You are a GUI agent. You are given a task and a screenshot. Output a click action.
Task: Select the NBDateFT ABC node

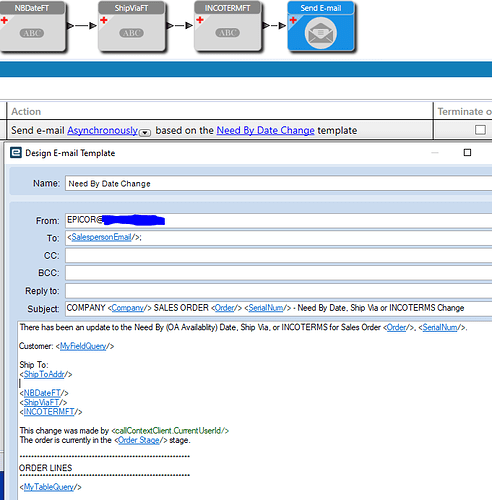[32, 27]
